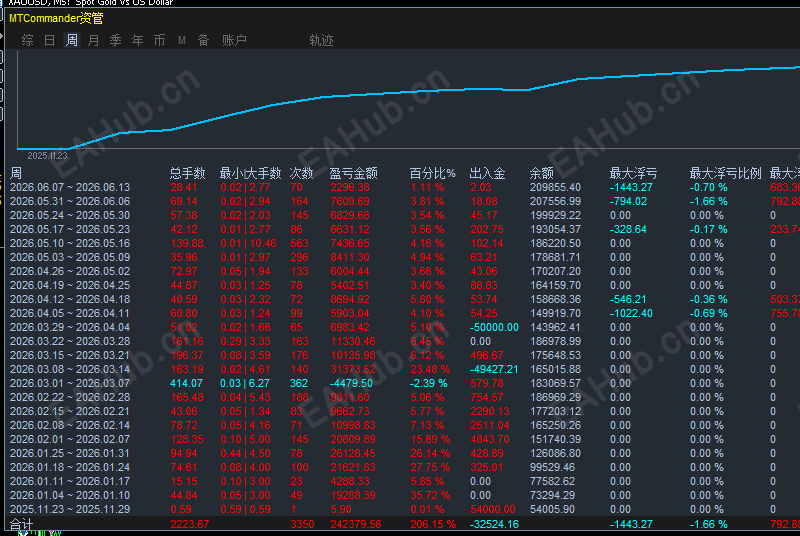Select week row 2026.02.01 ~ 2026.02.07
Viewport: 800px width, 536px height.
[403, 439]
